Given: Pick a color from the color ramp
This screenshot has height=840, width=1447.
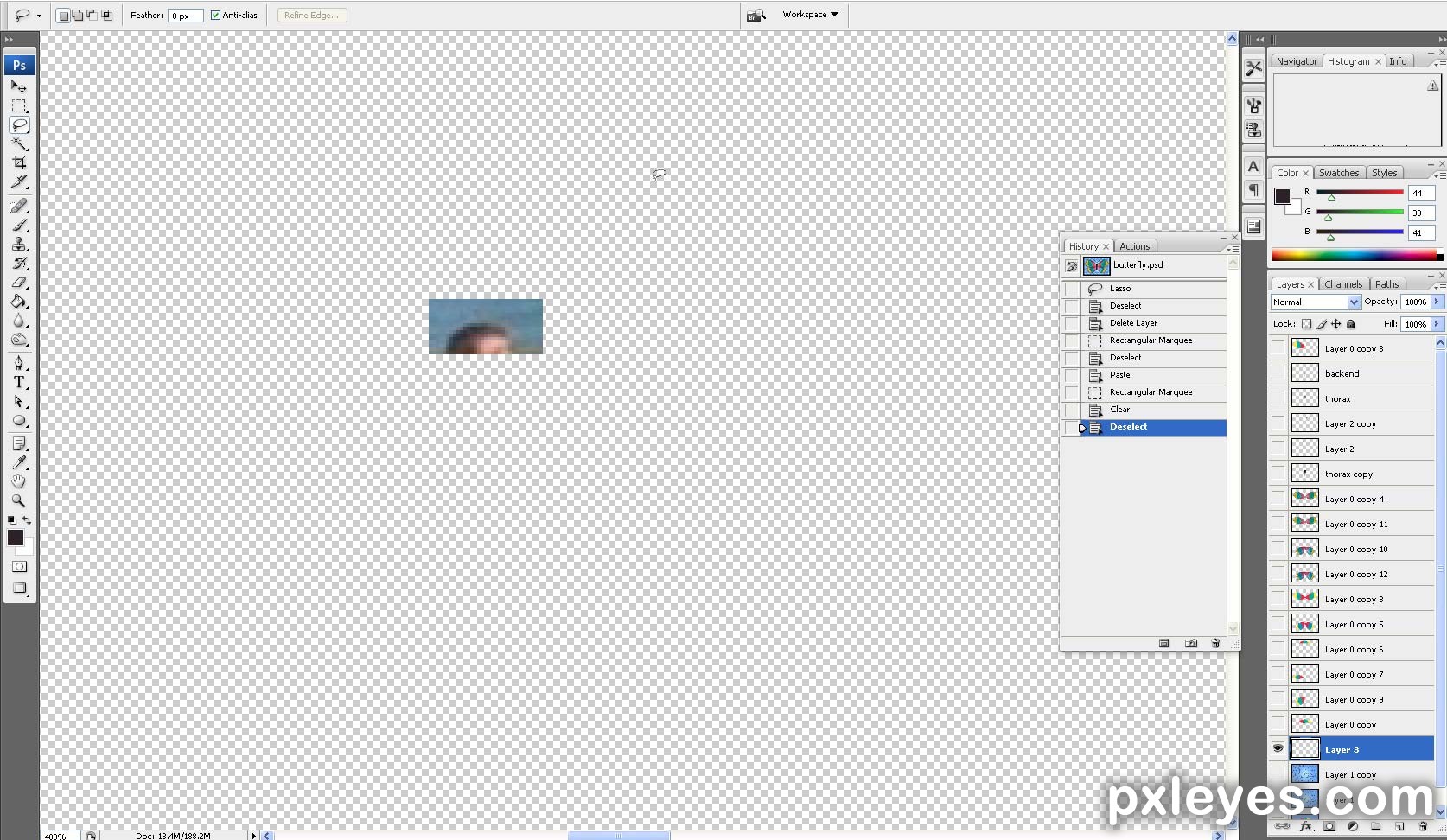Looking at the screenshot, I should [1356, 255].
